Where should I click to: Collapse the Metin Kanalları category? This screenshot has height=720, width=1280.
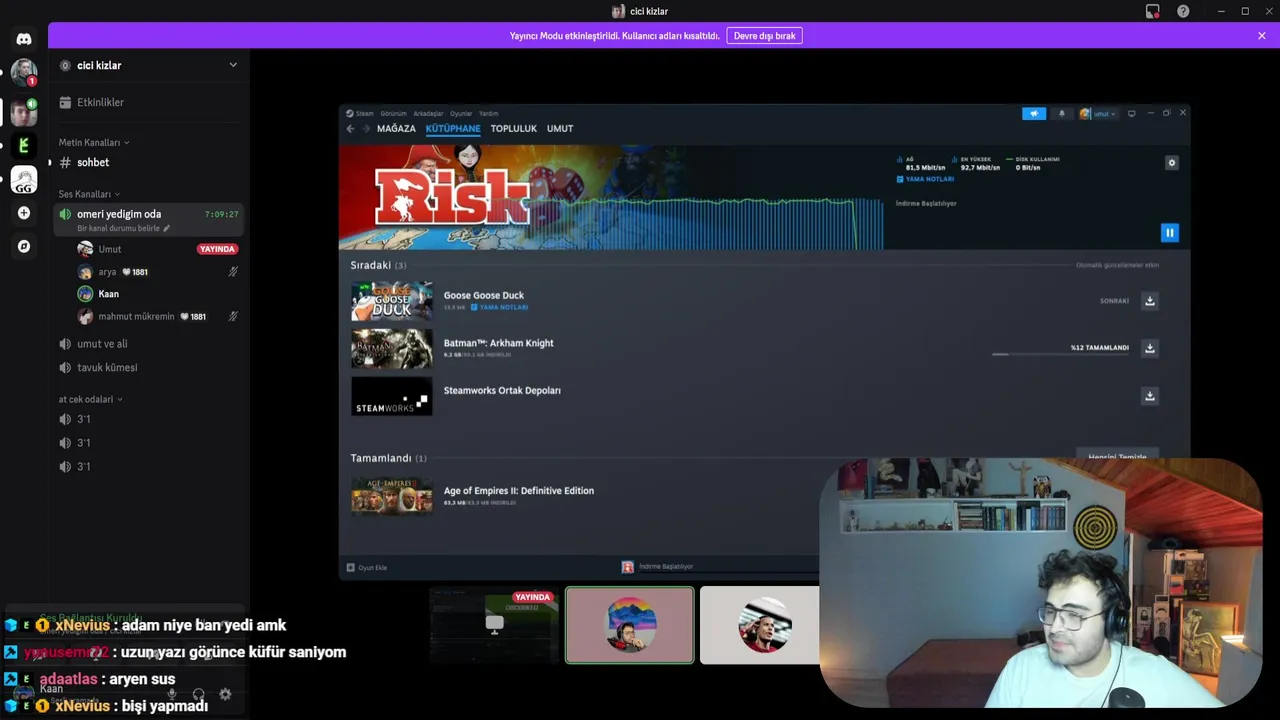point(94,142)
